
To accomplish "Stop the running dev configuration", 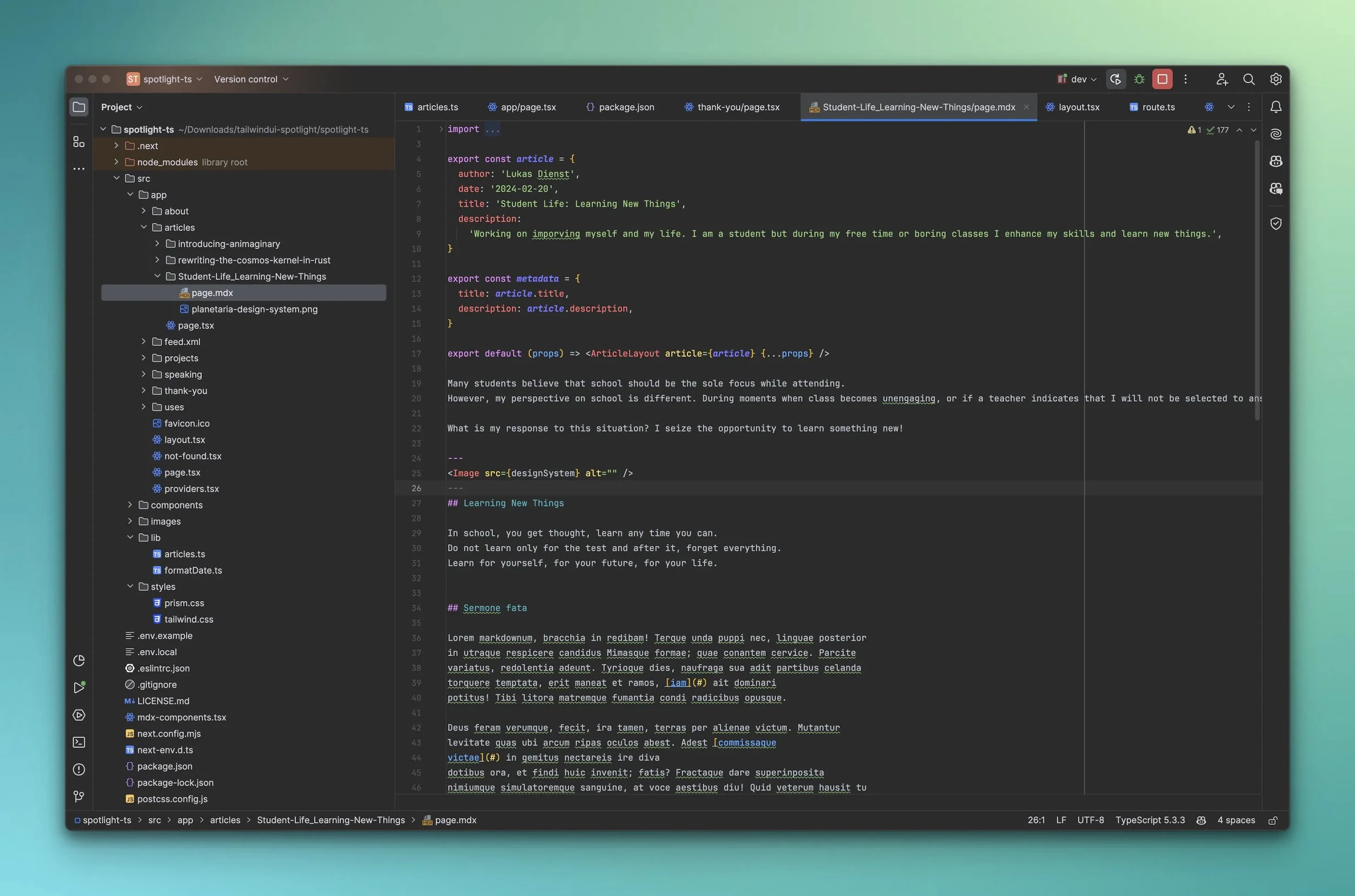I will [x=1162, y=79].
